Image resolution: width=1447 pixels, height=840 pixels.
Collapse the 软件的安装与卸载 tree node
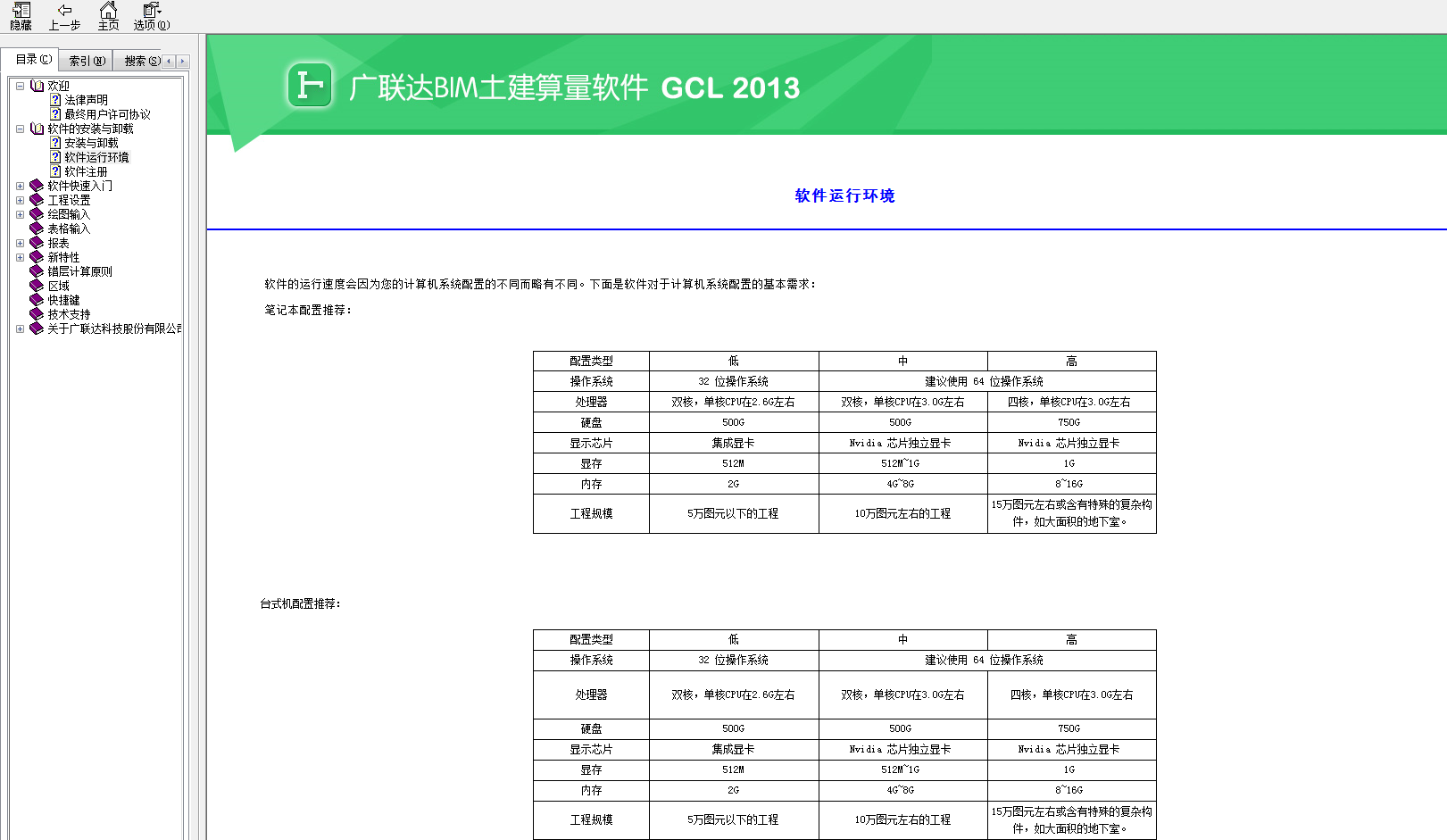(x=20, y=129)
